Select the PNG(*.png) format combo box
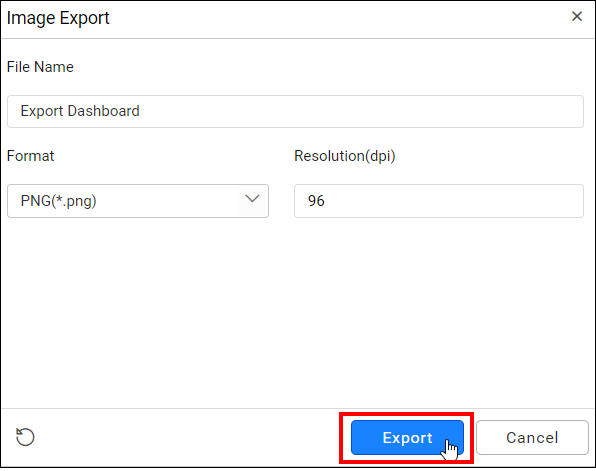Image resolution: width=596 pixels, height=471 pixels. point(138,201)
